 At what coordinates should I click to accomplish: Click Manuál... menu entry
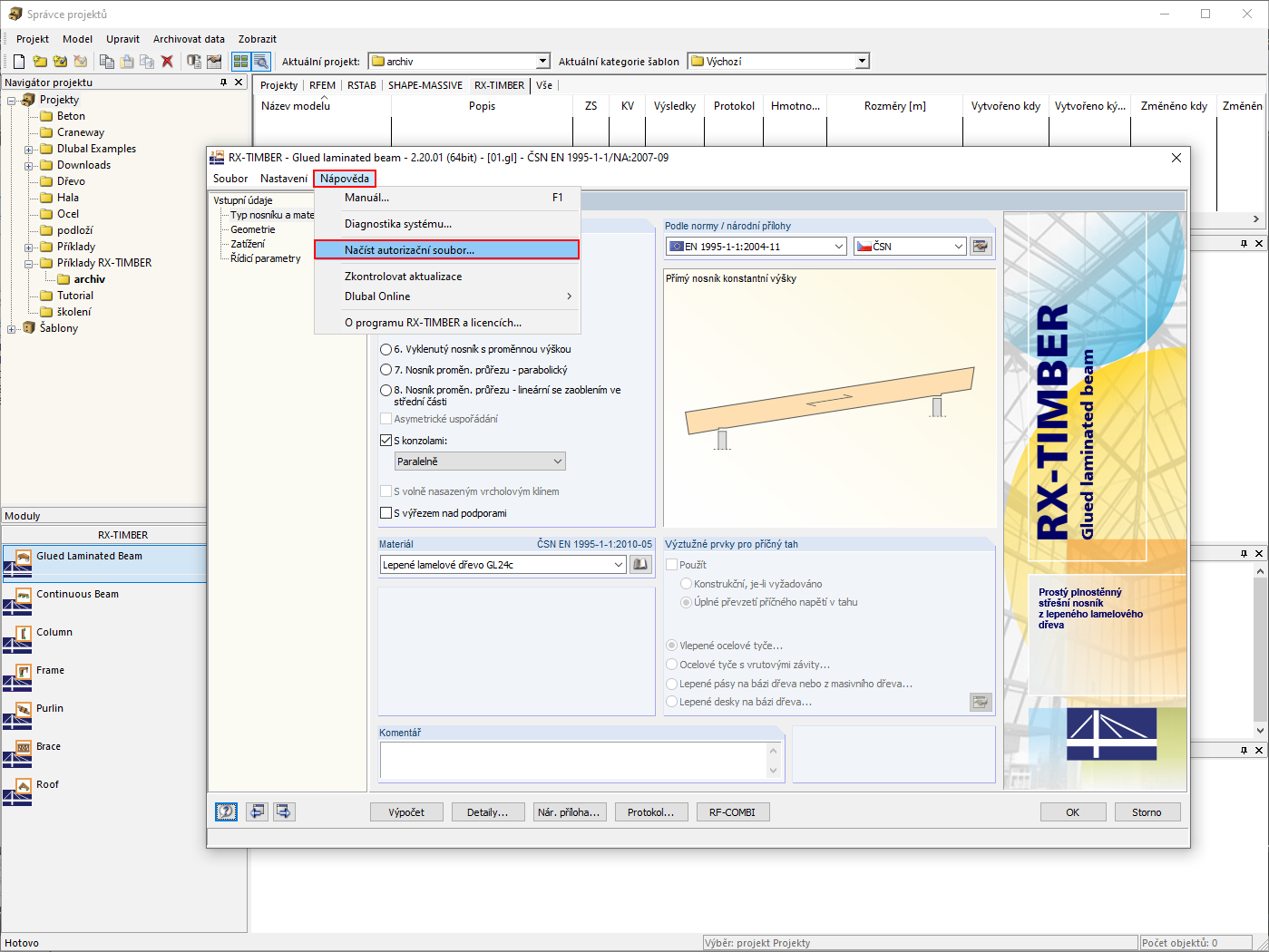coord(447,198)
